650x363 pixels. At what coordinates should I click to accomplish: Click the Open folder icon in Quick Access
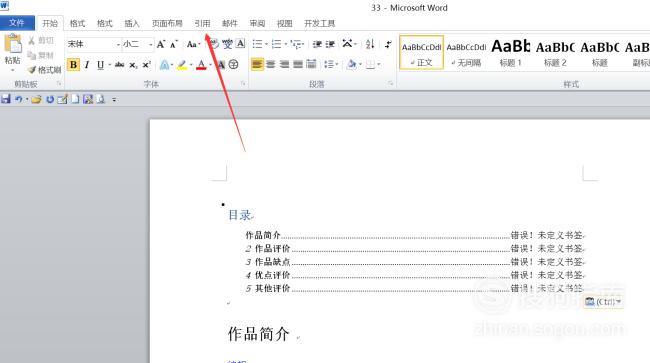tap(36, 99)
